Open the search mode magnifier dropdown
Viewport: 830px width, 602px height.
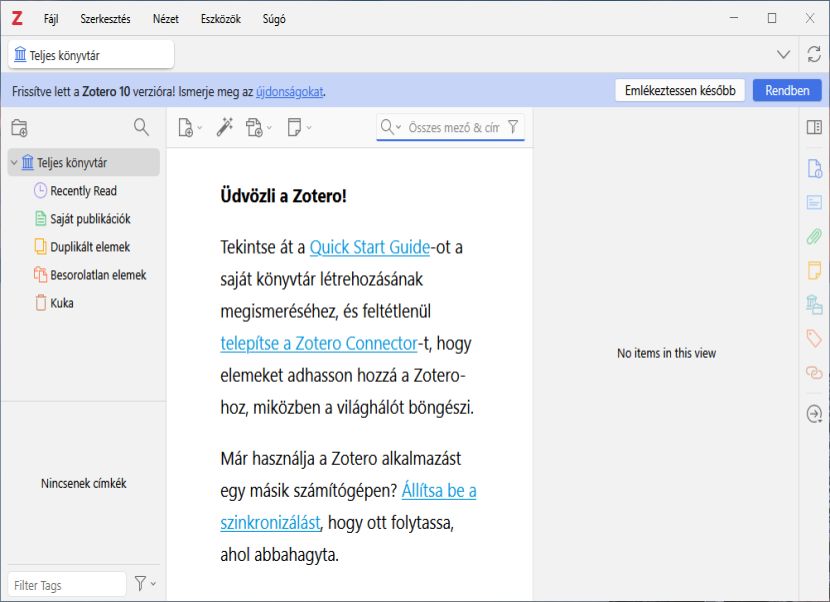point(391,127)
